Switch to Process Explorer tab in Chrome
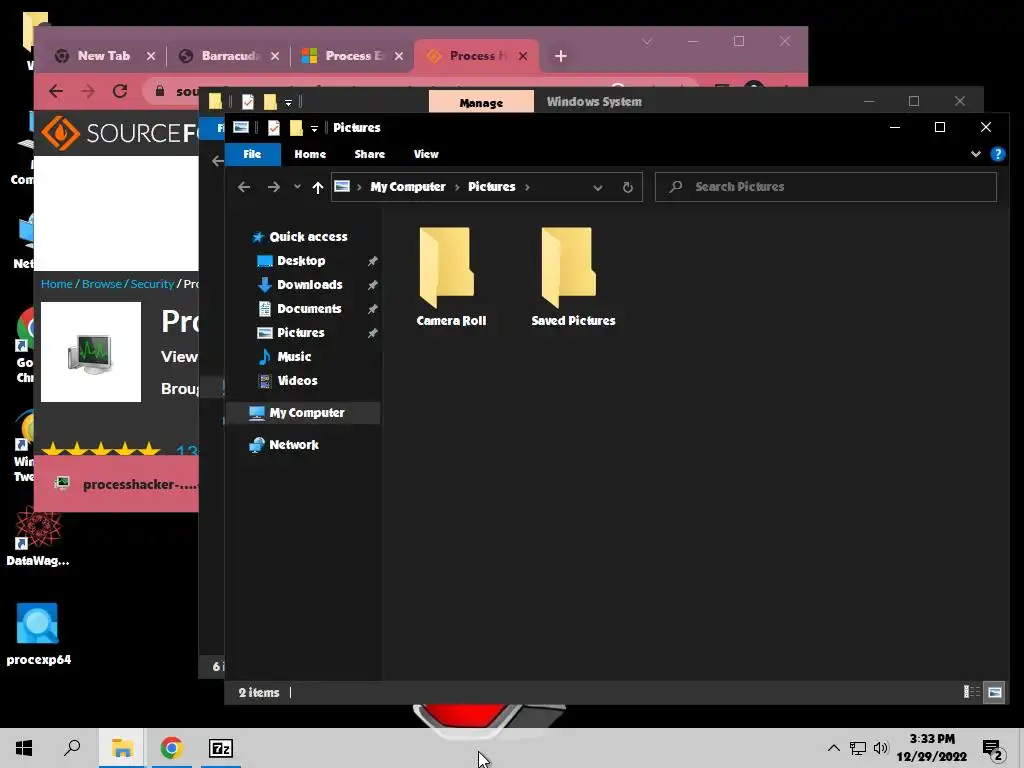The image size is (1024, 768). (345, 56)
